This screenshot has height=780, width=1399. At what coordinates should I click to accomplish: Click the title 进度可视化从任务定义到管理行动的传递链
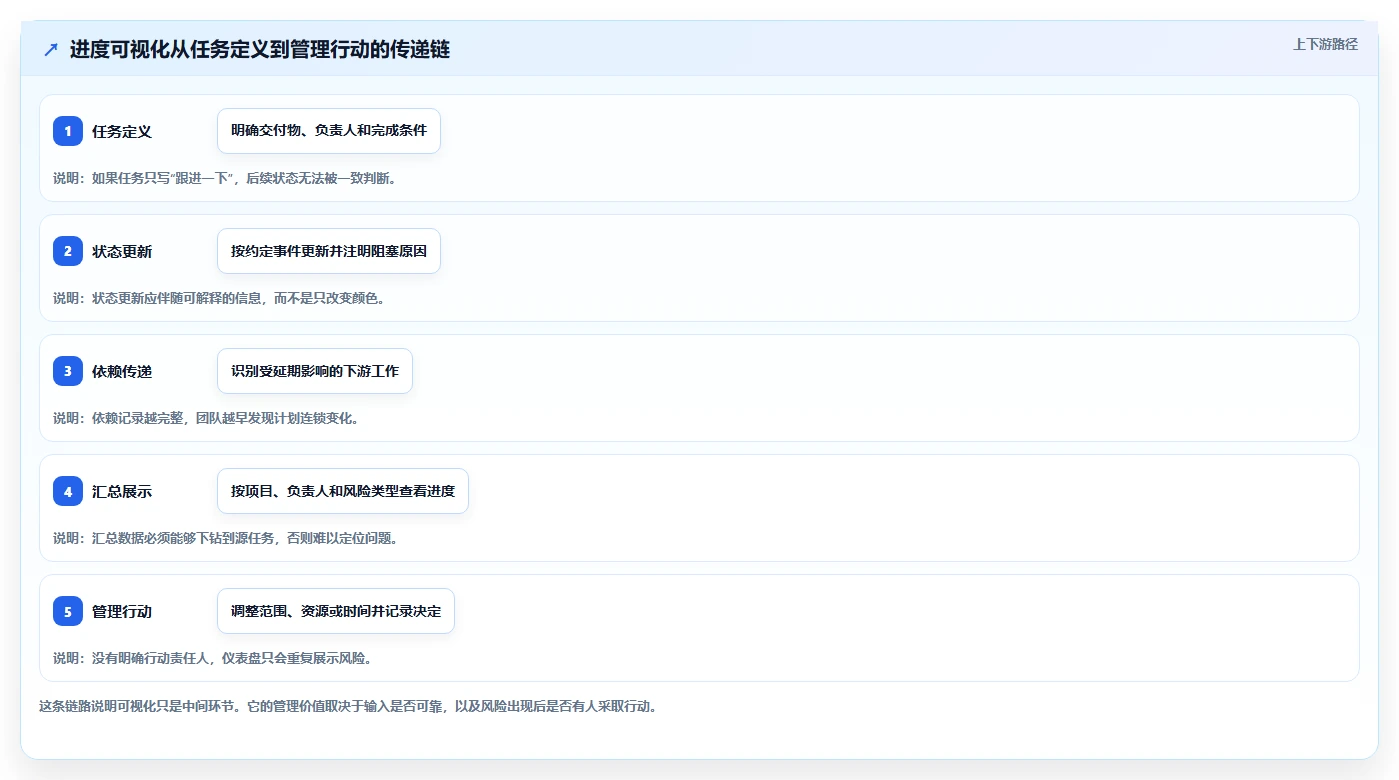coord(260,49)
